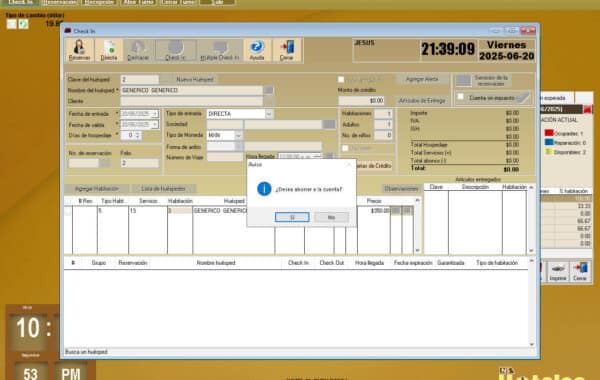Viewport: 600px width, 380px height.
Task: Open the Fecha de entrada date picker
Action: 154,114
